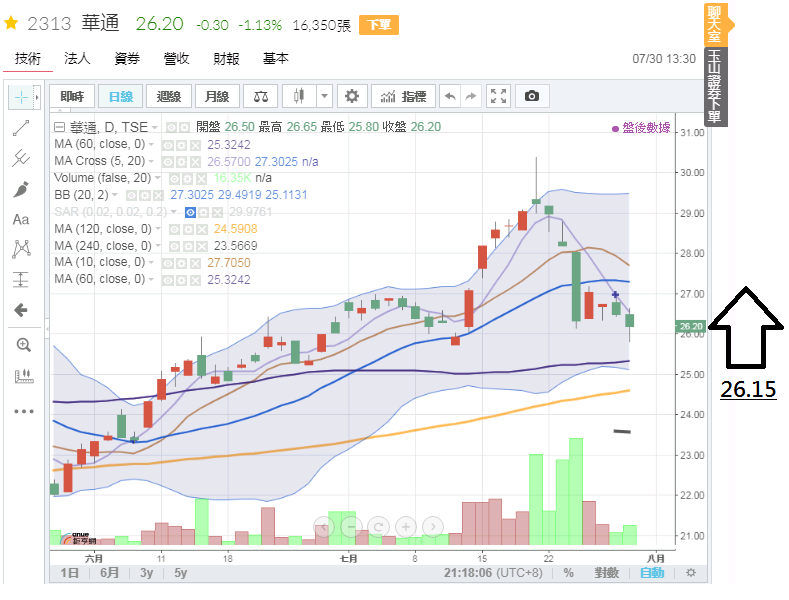
Task: Undo the last chart action
Action: click(x=449, y=97)
